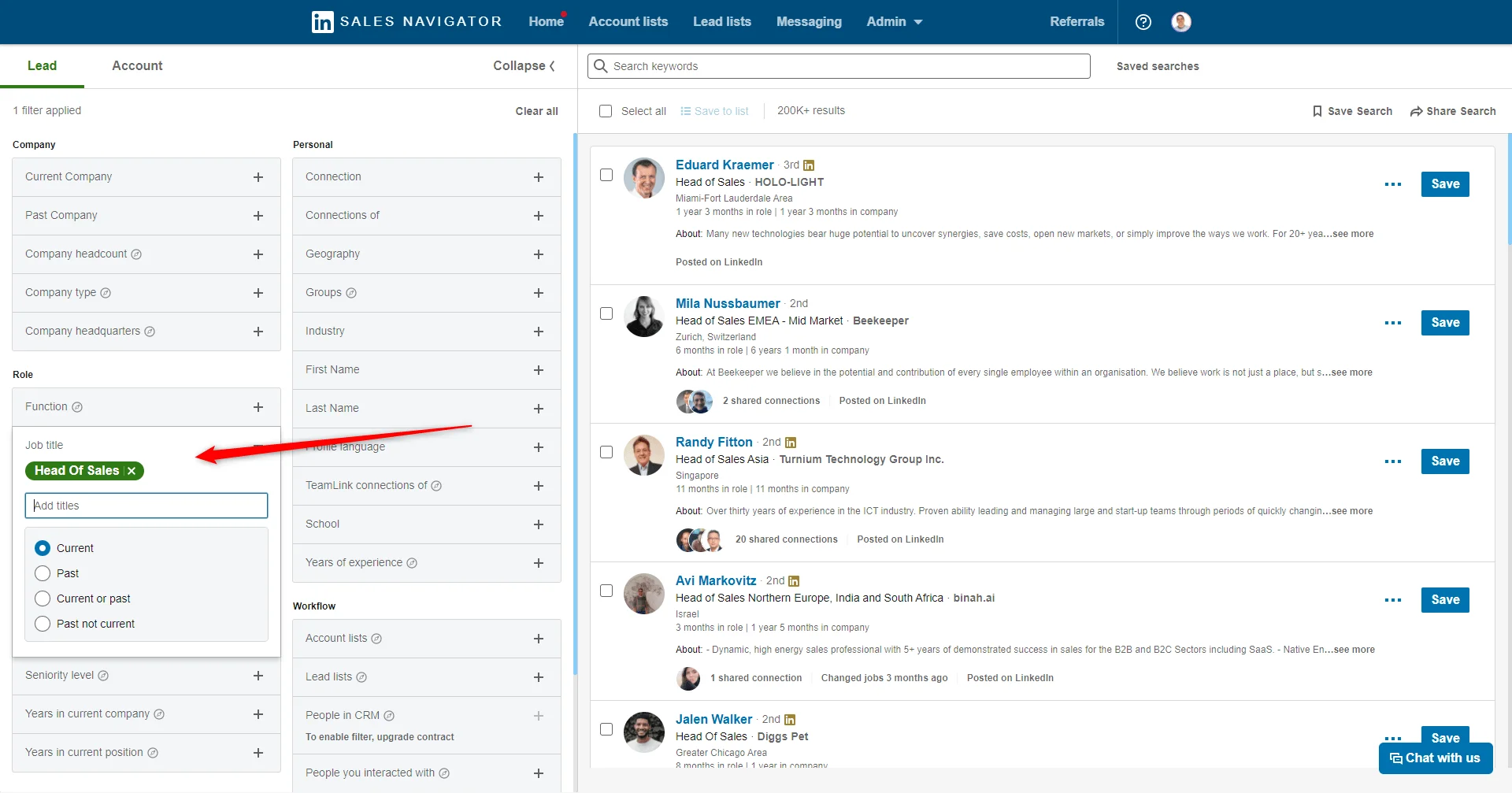Open more options for Avi Markovitz
Image resolution: width=1512 pixels, height=793 pixels.
point(1393,600)
